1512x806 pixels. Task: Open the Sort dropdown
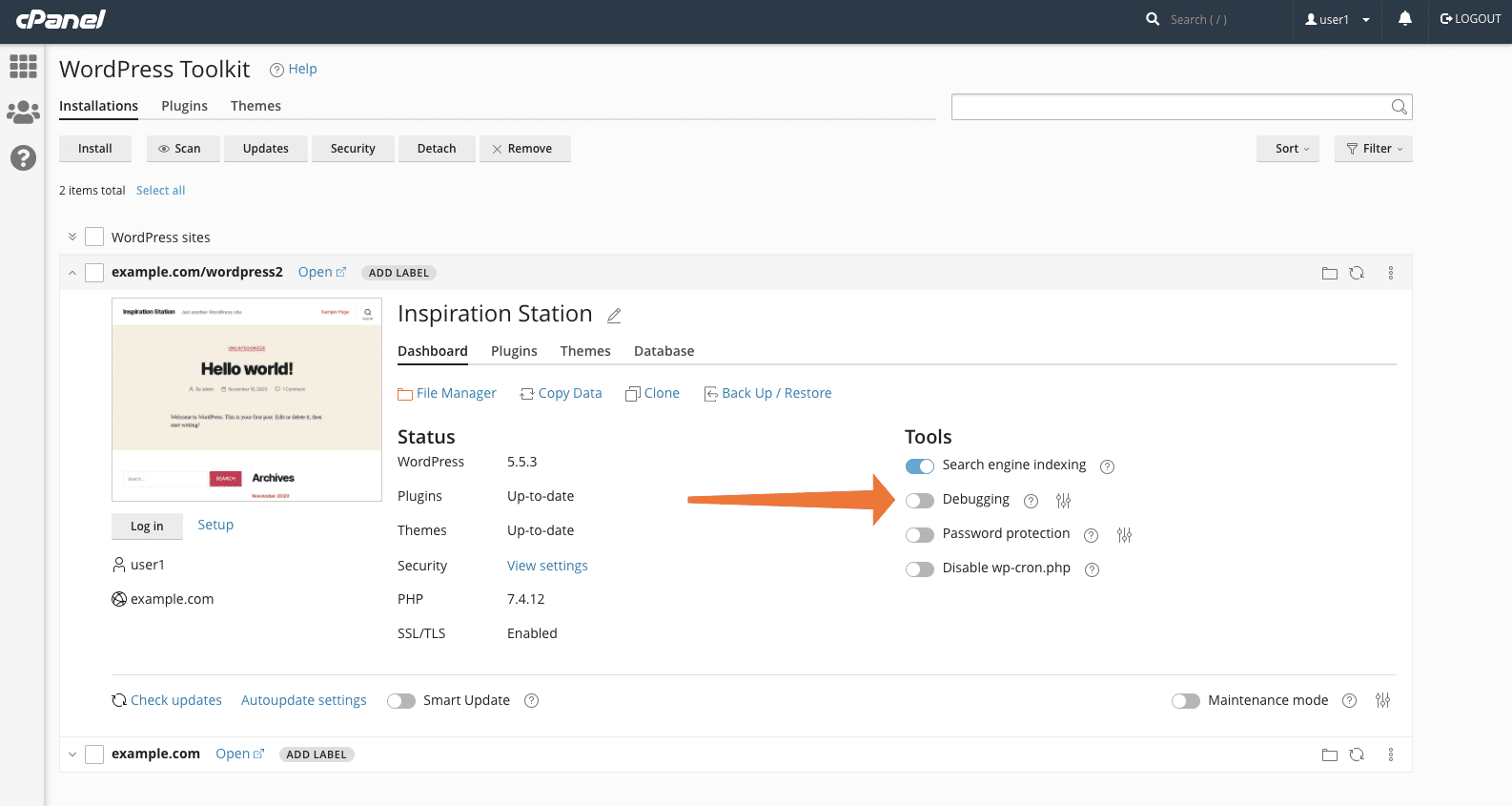[1288, 149]
